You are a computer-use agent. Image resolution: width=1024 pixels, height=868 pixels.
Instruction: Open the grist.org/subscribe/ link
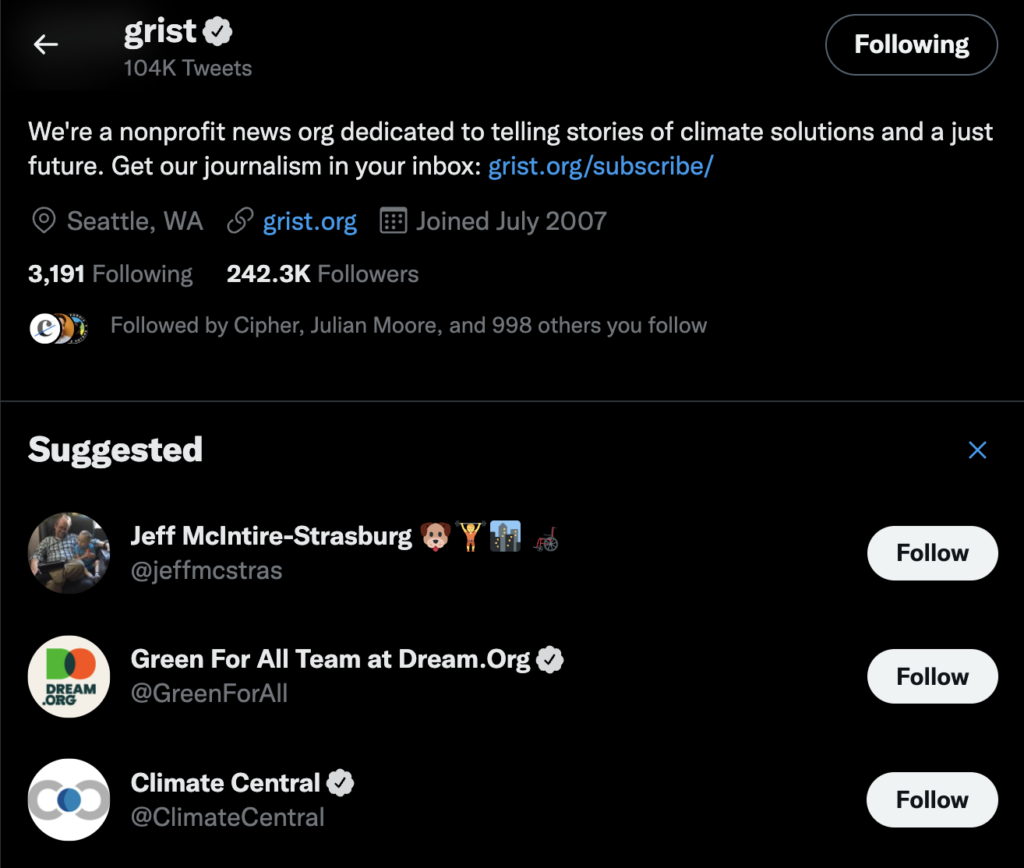click(600, 166)
